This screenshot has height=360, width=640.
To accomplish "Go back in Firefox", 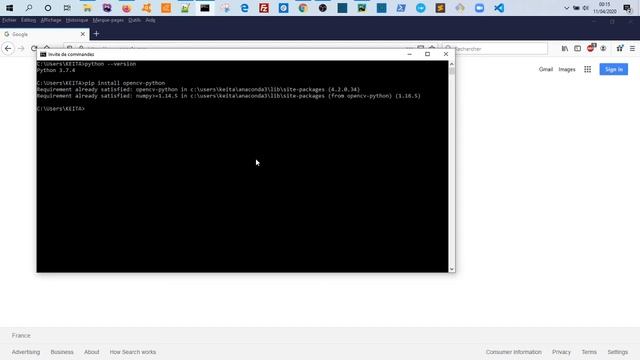I will (x=8, y=49).
